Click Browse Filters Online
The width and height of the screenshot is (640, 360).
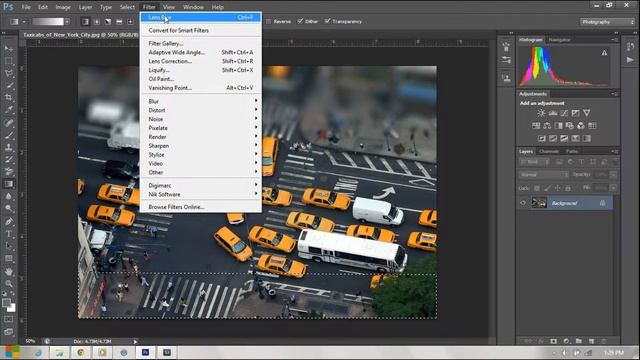pos(200,207)
